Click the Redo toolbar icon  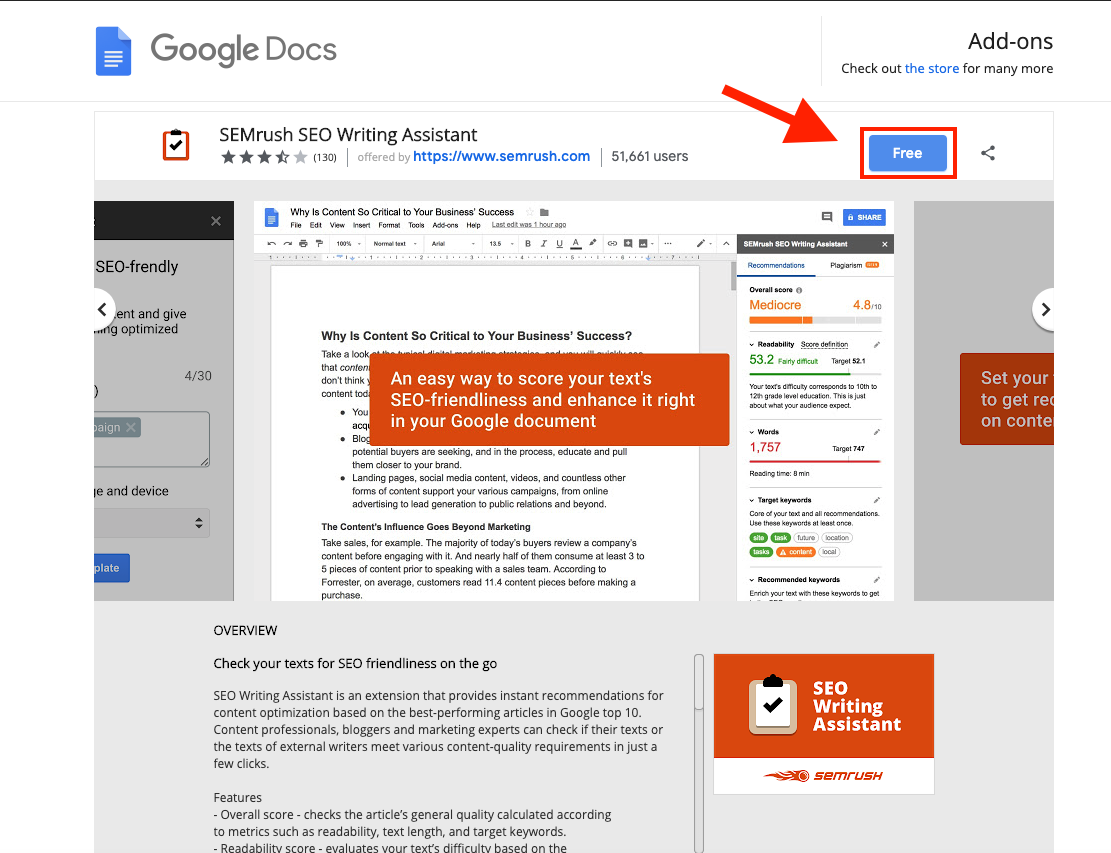point(287,244)
